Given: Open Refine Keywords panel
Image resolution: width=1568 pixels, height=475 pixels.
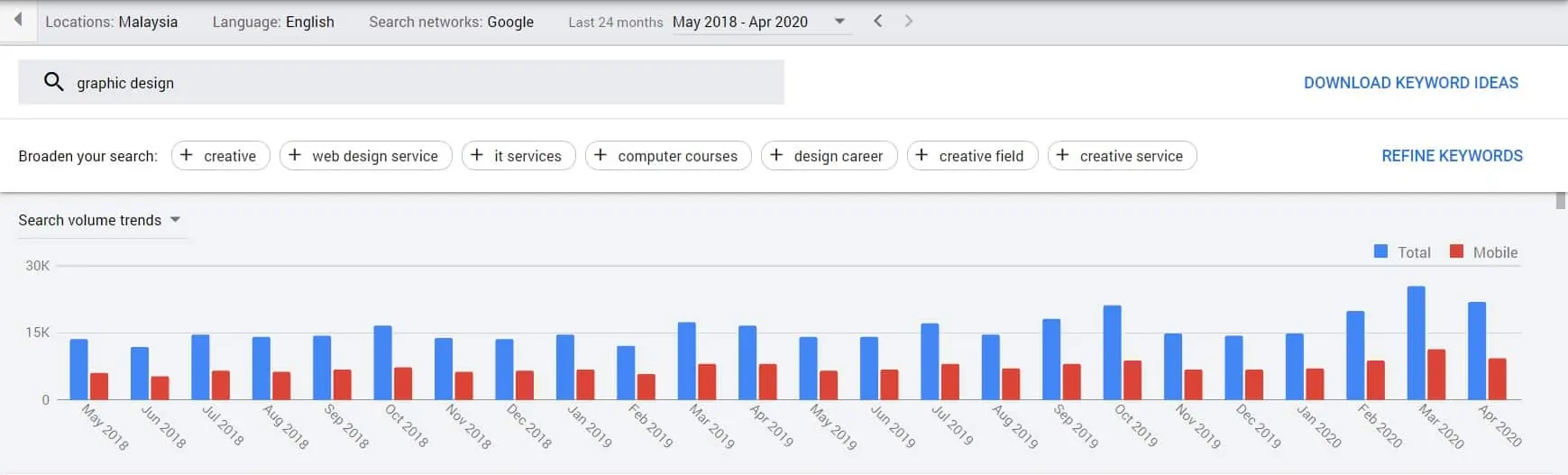Looking at the screenshot, I should 1452,156.
